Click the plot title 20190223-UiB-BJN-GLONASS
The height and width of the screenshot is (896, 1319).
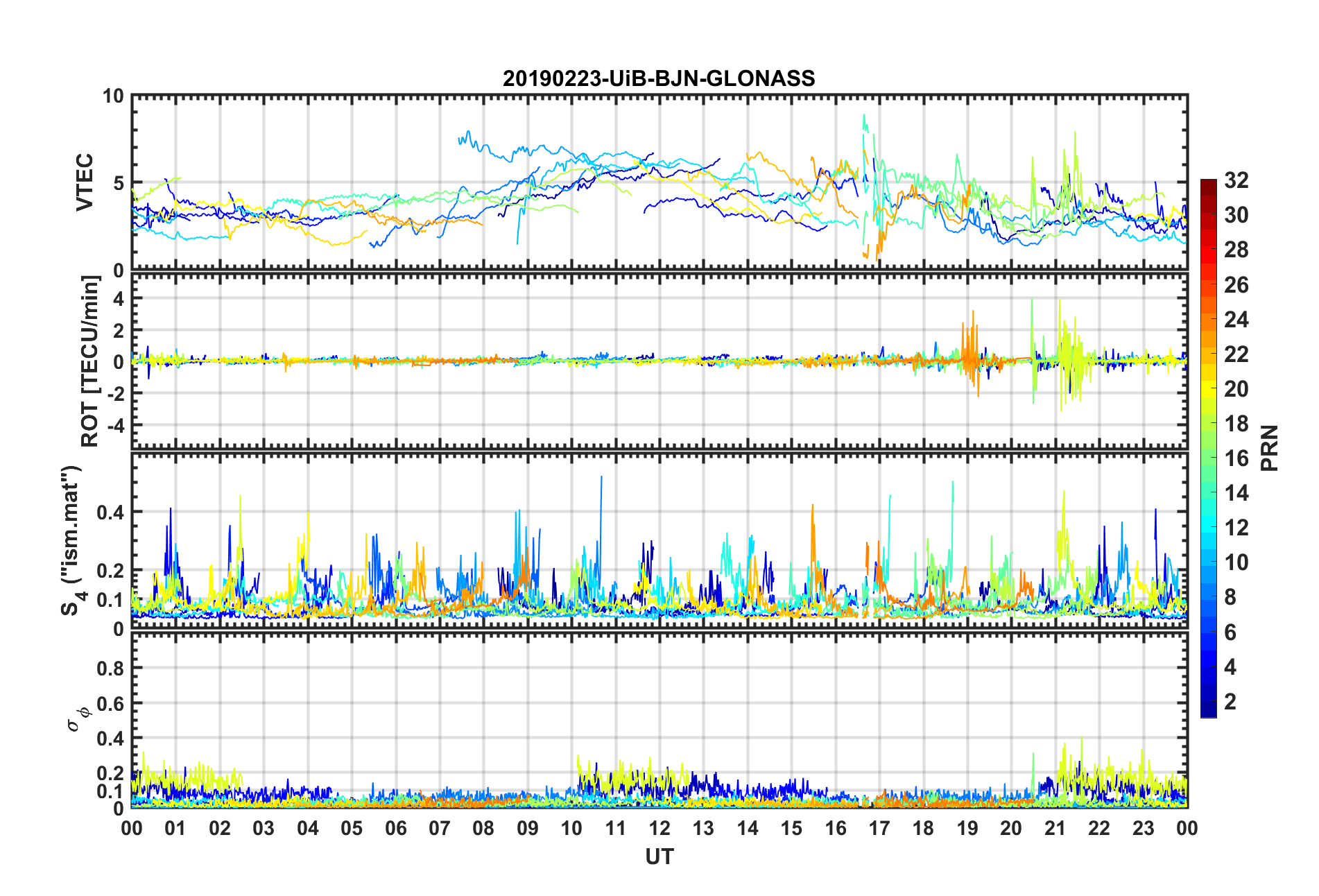click(659, 78)
